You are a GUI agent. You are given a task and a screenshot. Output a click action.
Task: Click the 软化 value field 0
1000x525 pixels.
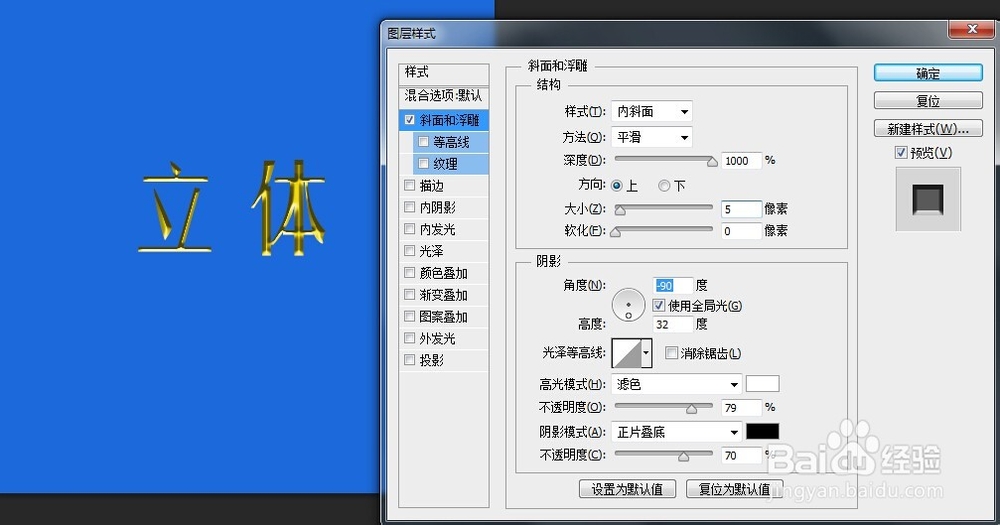(742, 231)
